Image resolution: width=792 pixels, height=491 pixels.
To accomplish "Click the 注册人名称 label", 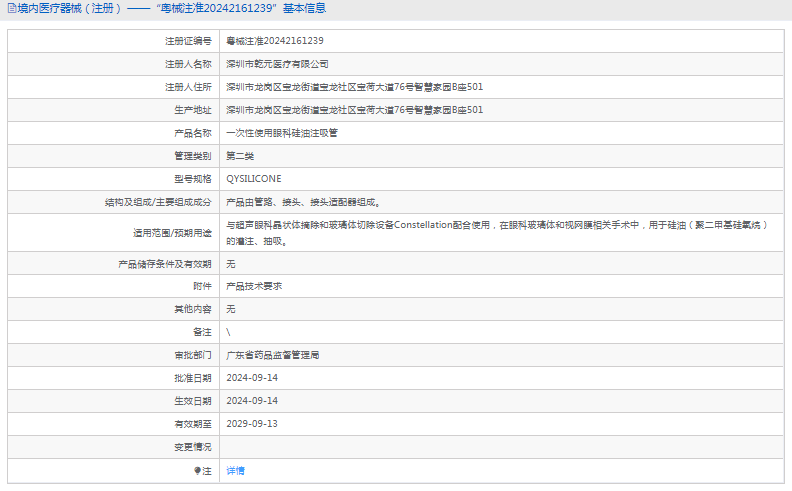I will pos(188,64).
